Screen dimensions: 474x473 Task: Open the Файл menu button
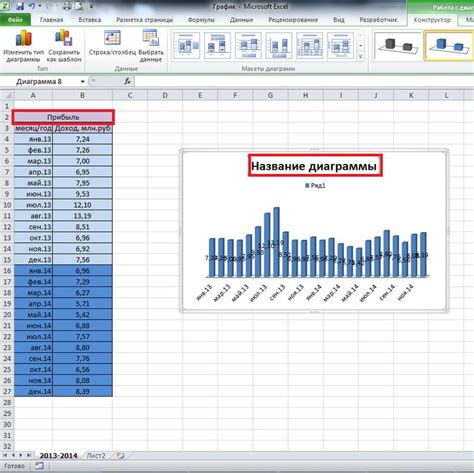[x=15, y=20]
